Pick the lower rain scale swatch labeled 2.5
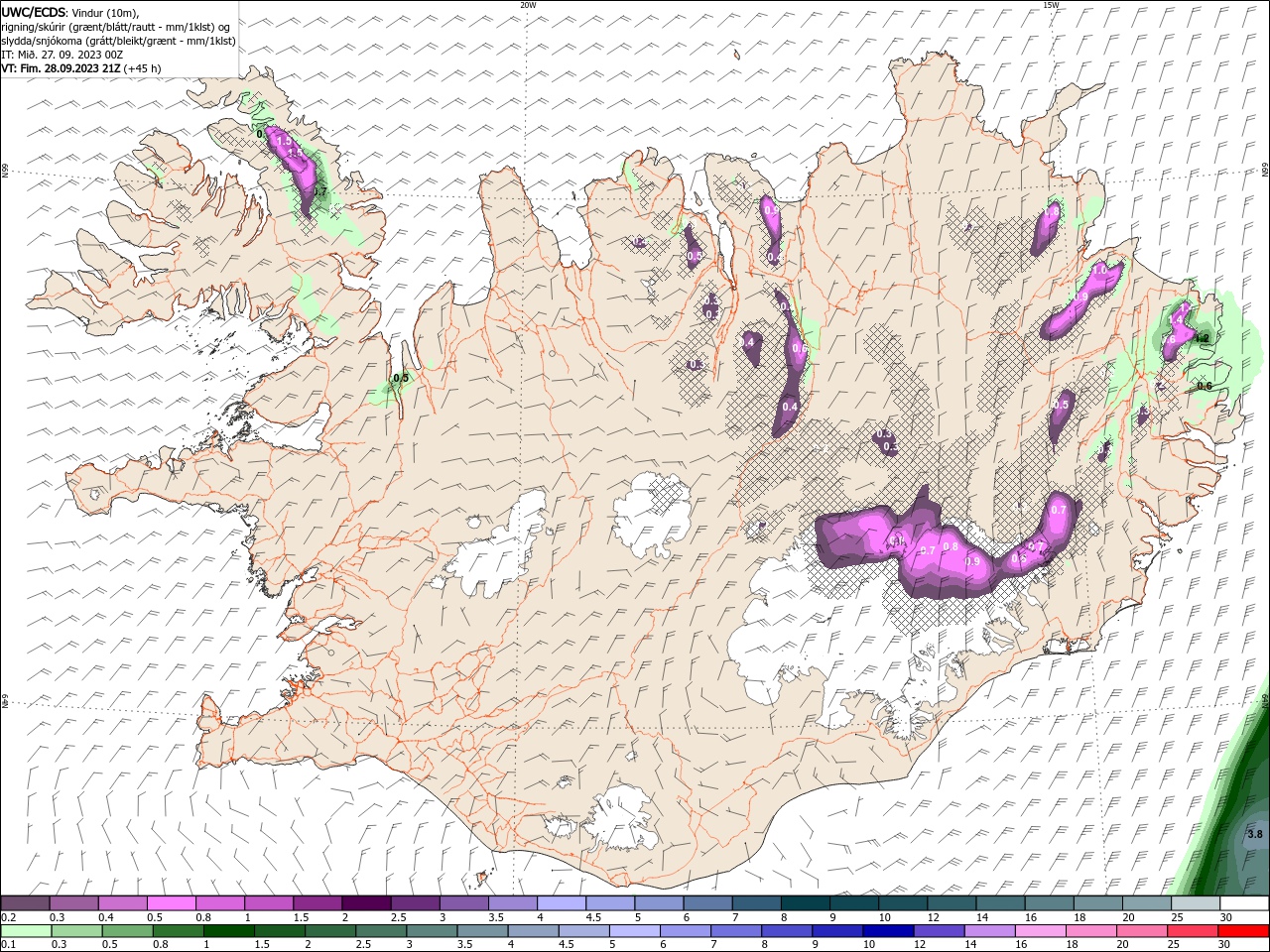 [x=381, y=931]
